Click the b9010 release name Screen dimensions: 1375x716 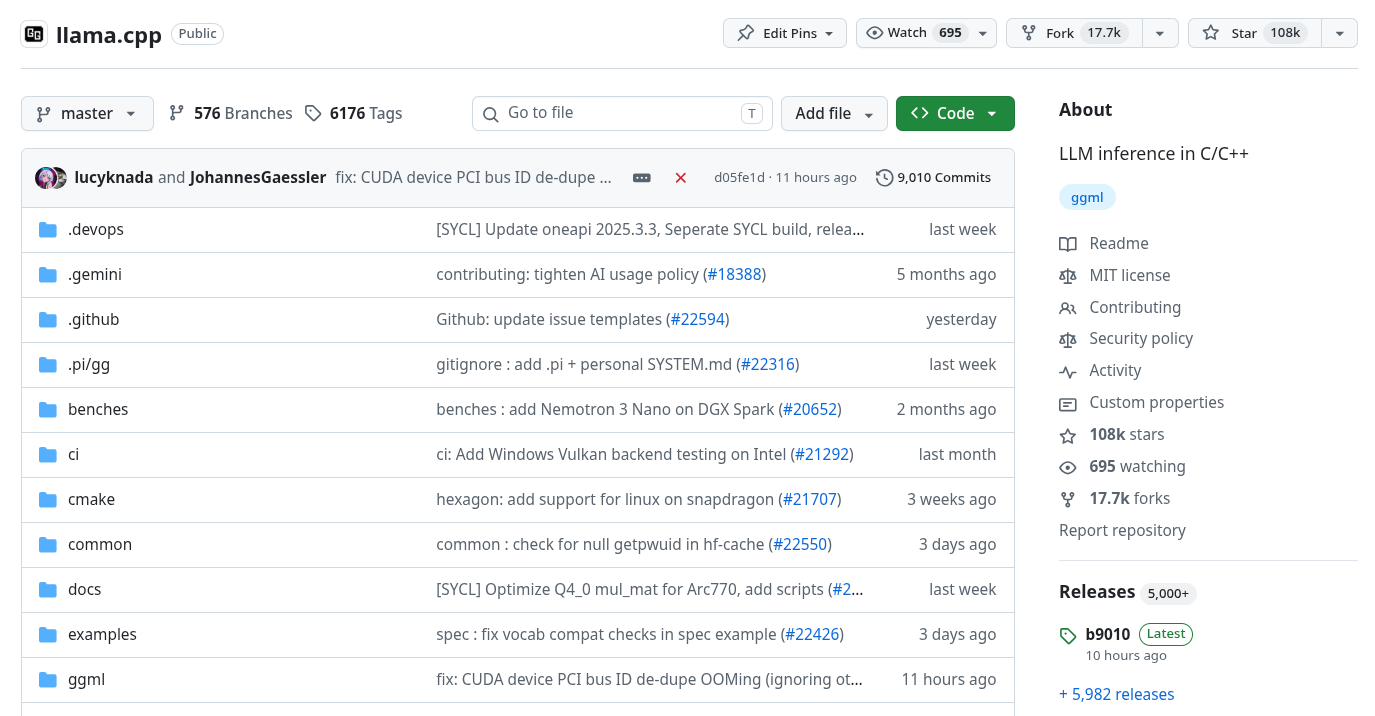point(1107,635)
